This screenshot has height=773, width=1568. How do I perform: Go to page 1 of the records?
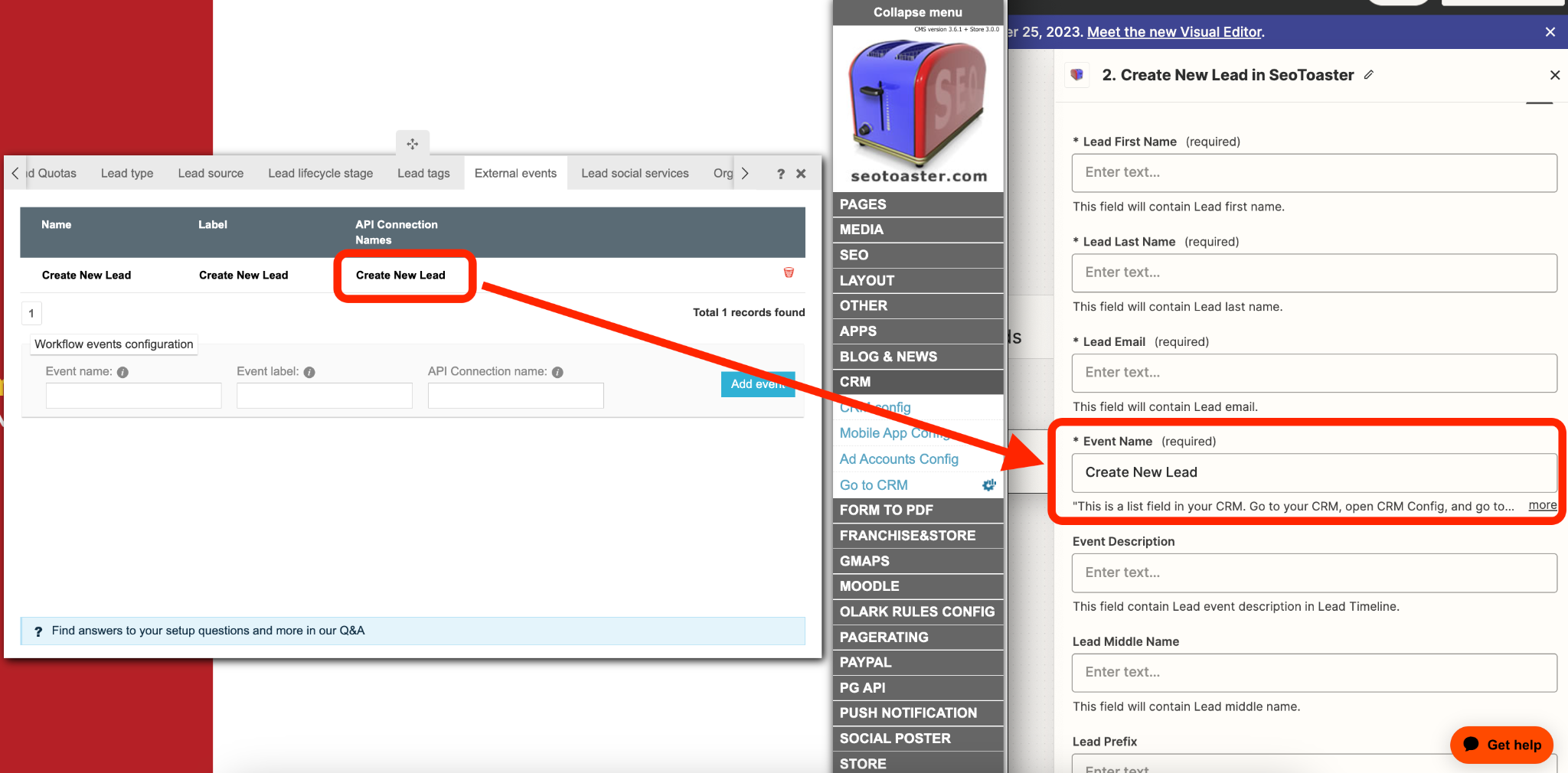(x=31, y=313)
